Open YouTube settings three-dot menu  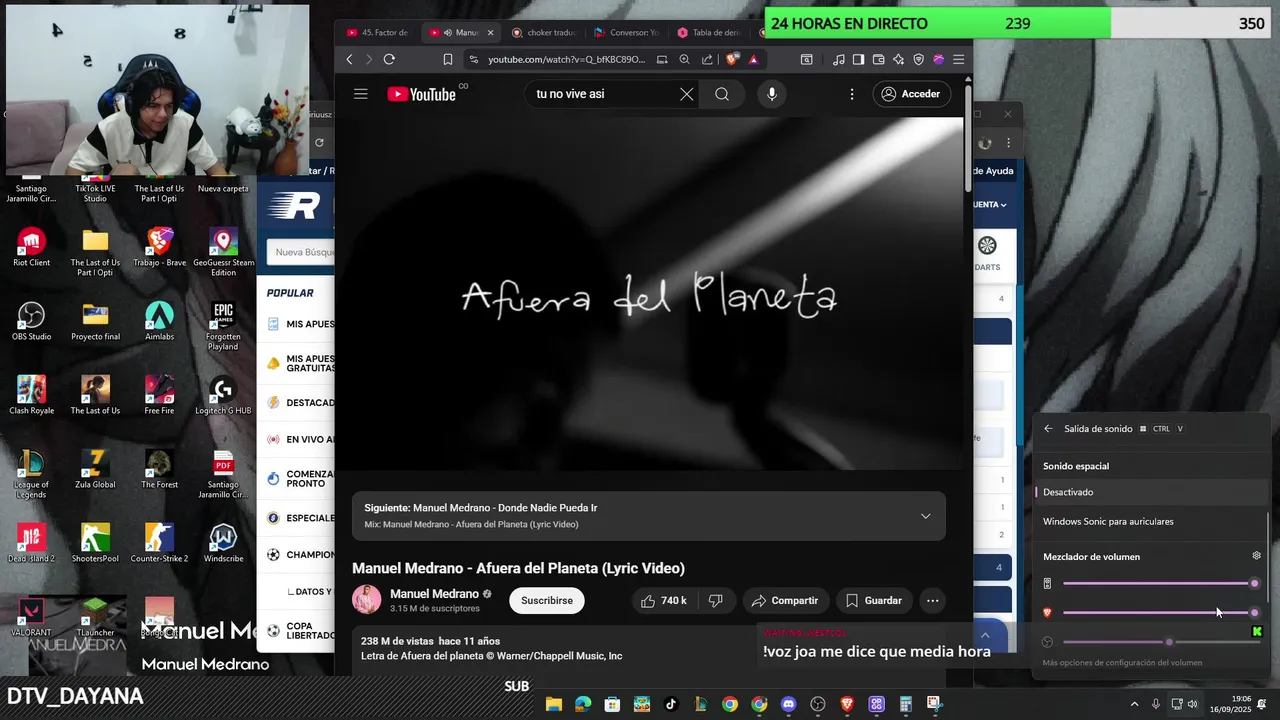(x=852, y=94)
